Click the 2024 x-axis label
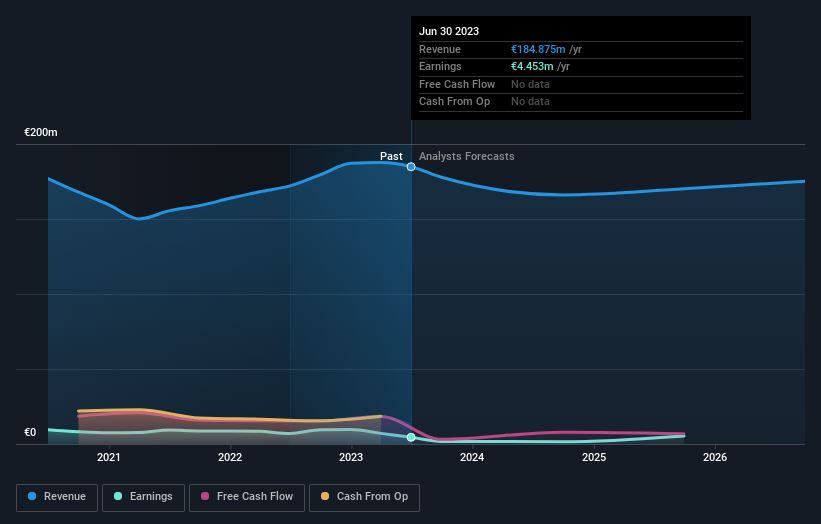821x524 pixels. [x=472, y=457]
